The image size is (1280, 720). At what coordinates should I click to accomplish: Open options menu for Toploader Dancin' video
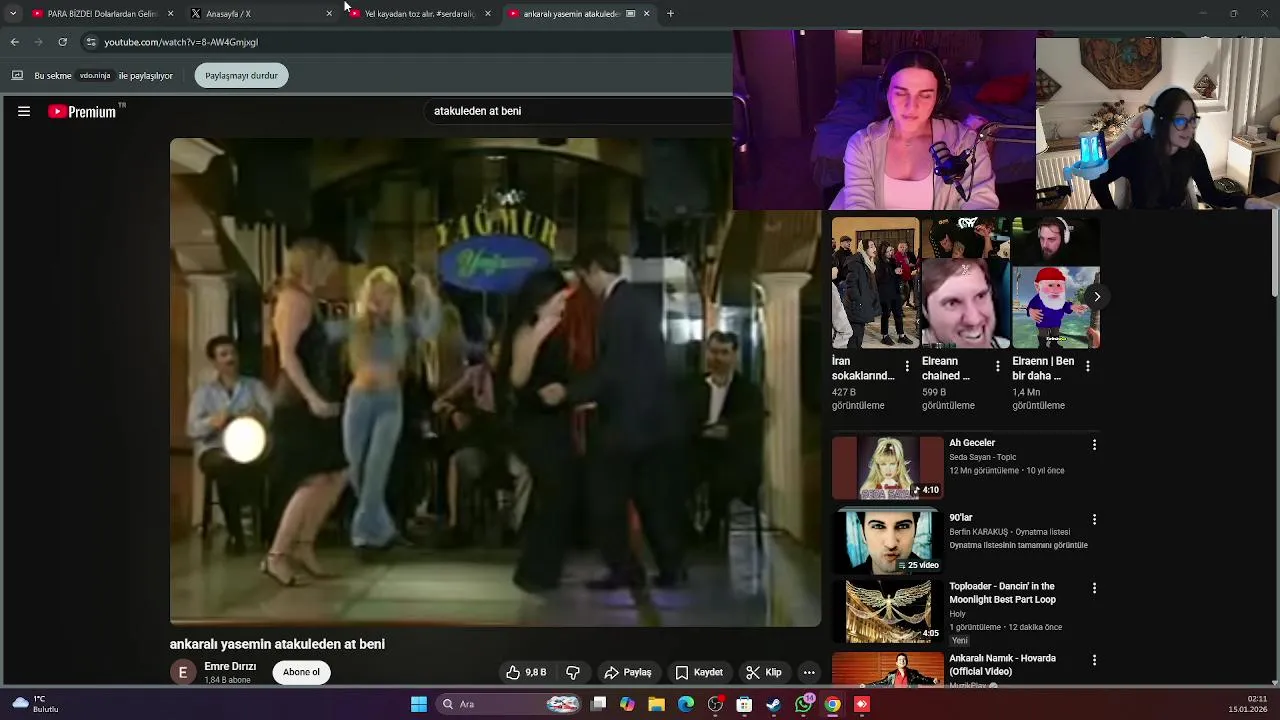pyautogui.click(x=1094, y=588)
